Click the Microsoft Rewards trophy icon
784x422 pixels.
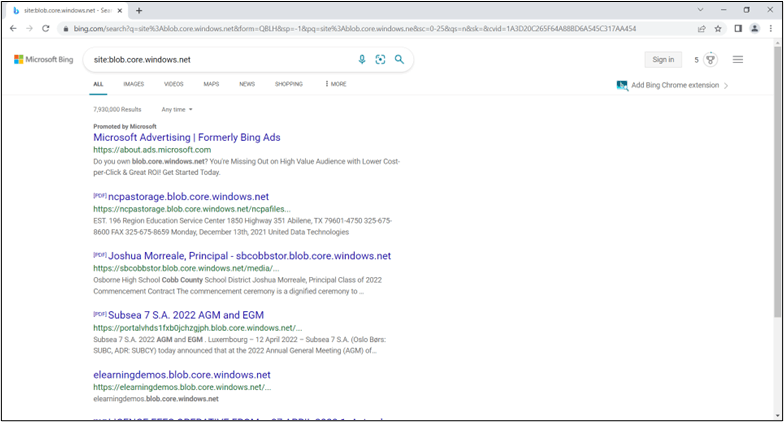click(x=710, y=60)
